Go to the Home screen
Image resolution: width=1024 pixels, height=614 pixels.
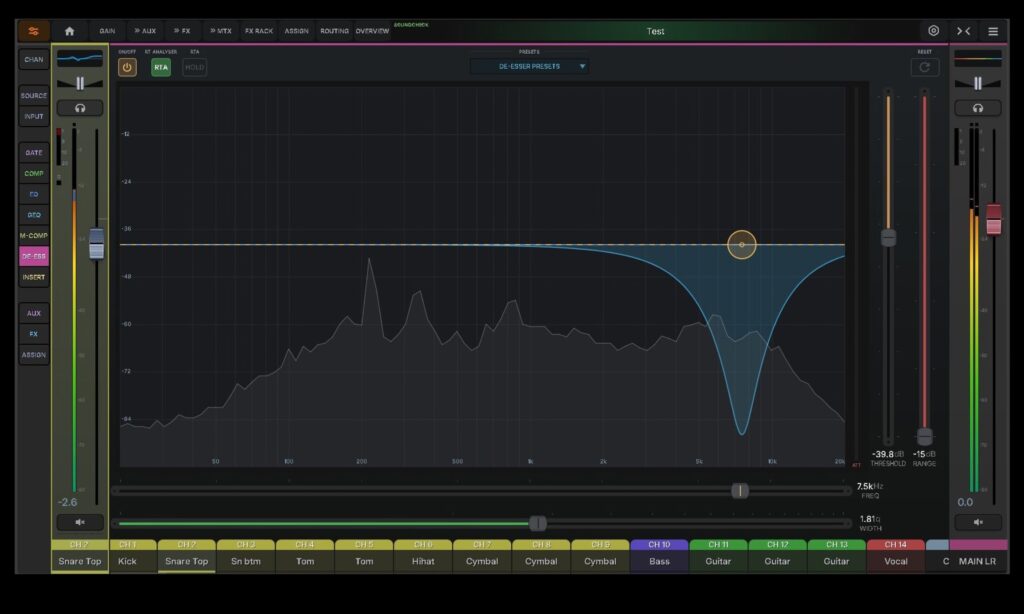pyautogui.click(x=69, y=31)
